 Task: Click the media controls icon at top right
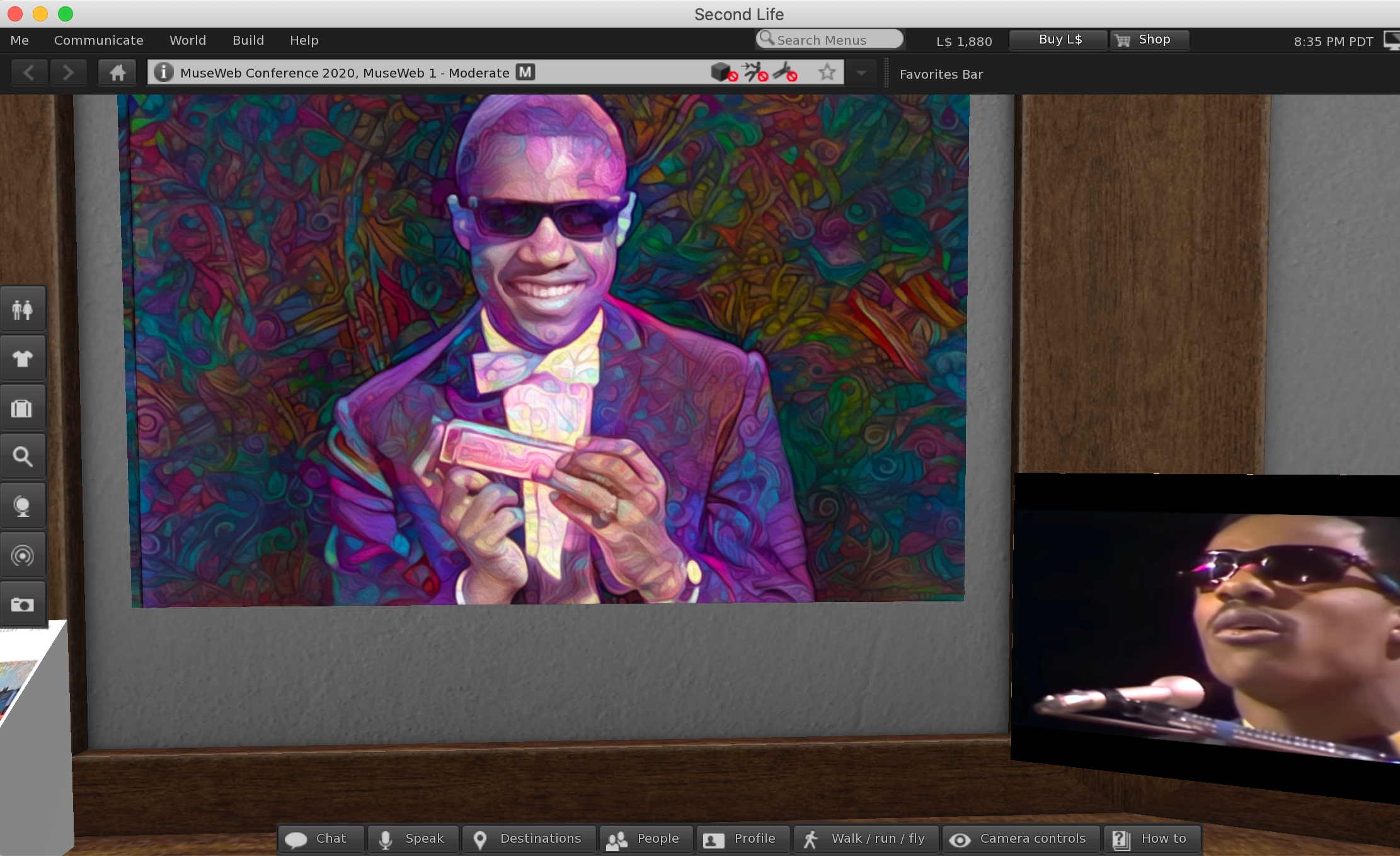pos(1391,40)
